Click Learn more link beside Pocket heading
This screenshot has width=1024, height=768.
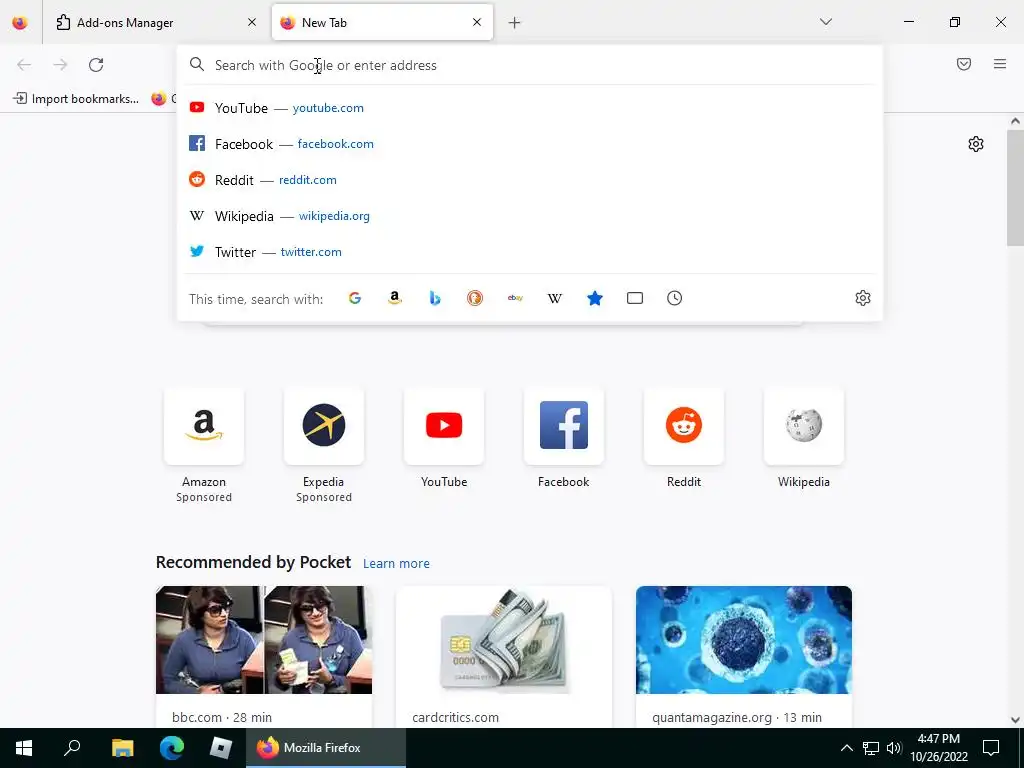396,564
